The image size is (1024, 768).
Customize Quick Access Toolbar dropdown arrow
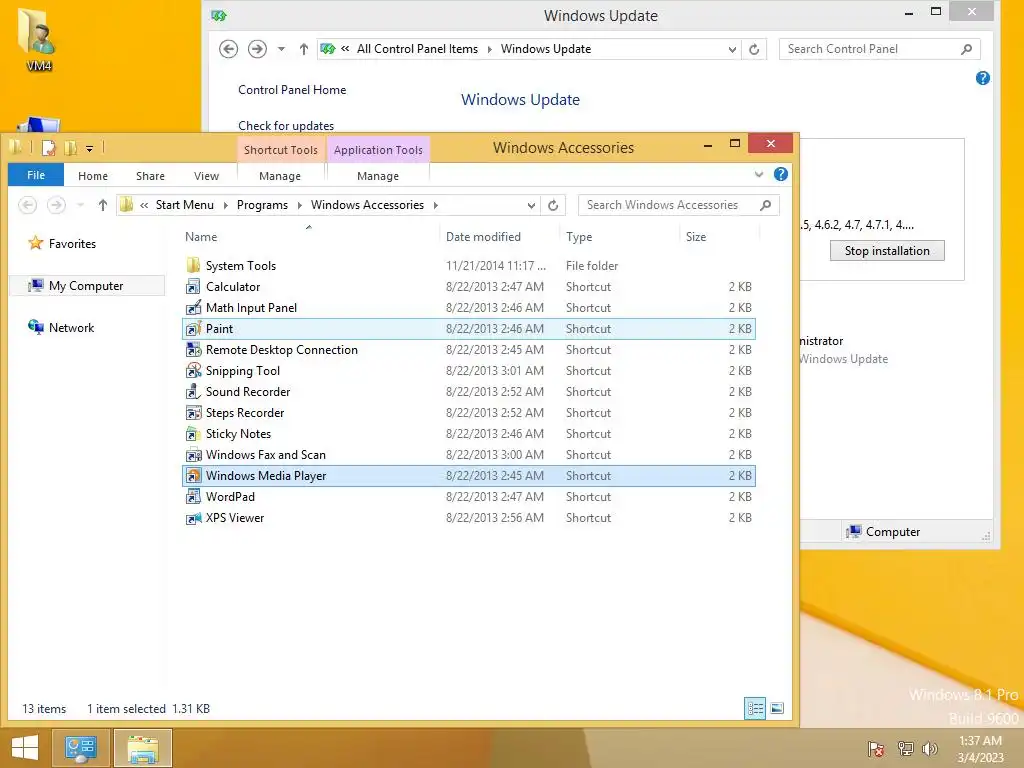(89, 149)
